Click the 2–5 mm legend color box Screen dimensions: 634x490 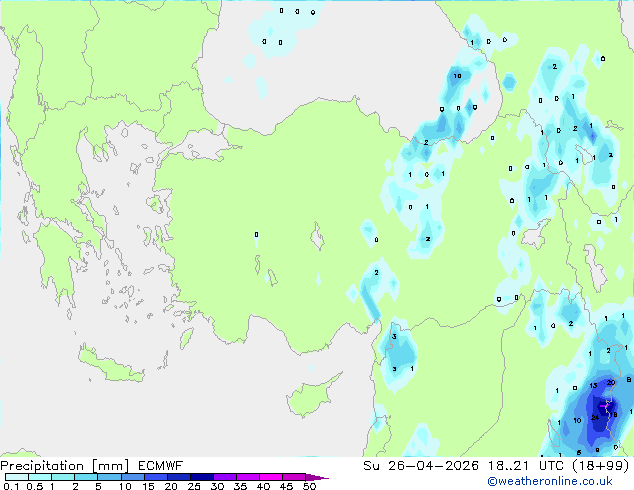(86, 477)
